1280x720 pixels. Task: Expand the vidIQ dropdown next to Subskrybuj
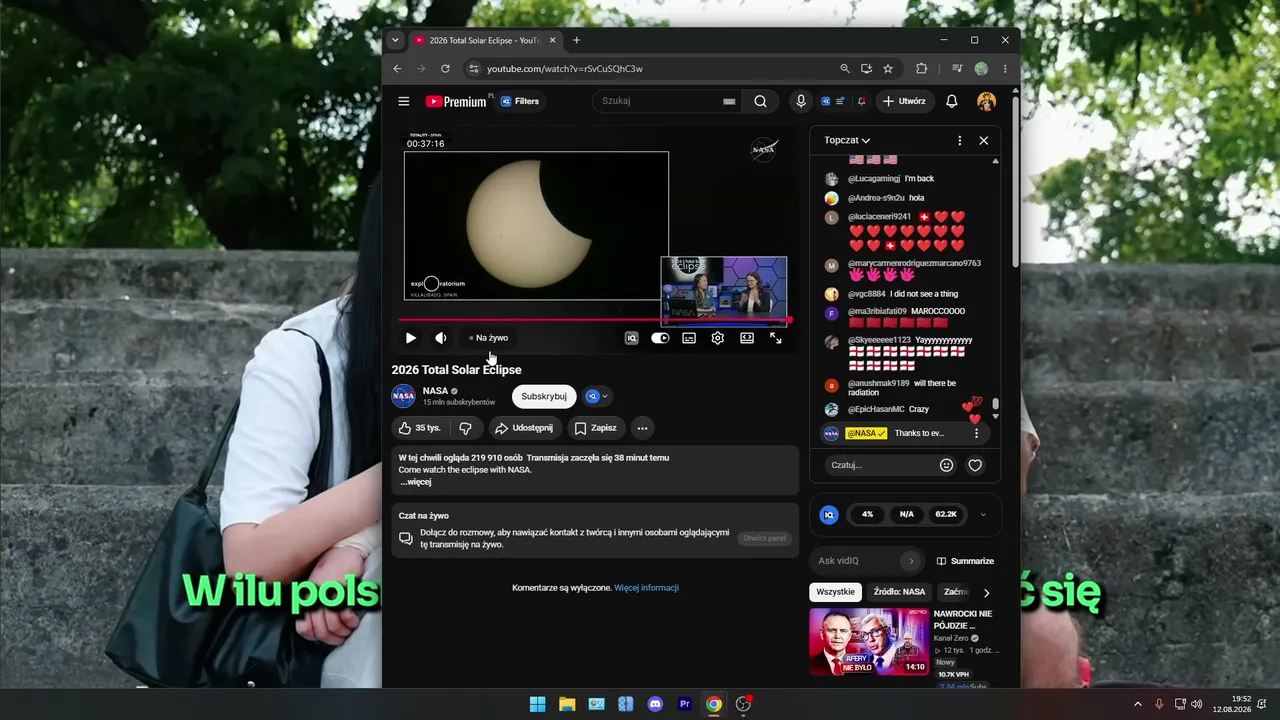(596, 396)
